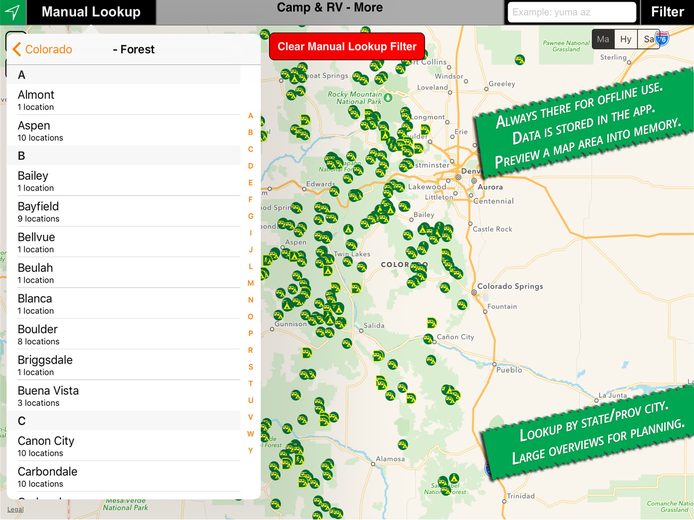Jump to letter C in index
This screenshot has height=520, width=694.
(251, 149)
